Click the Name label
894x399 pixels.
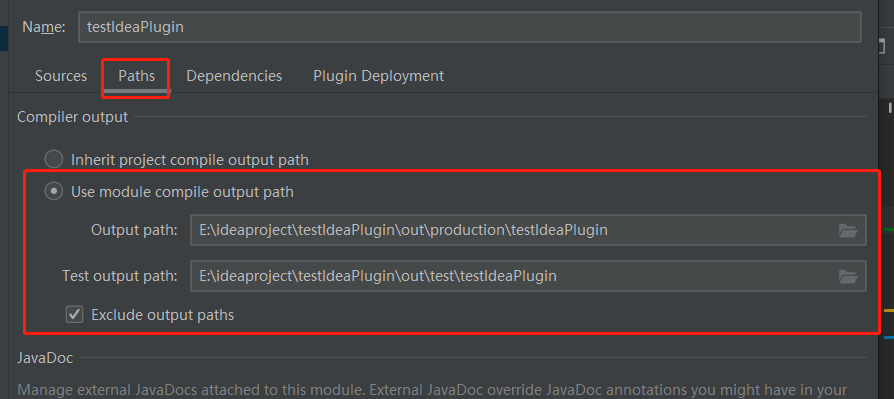44,27
